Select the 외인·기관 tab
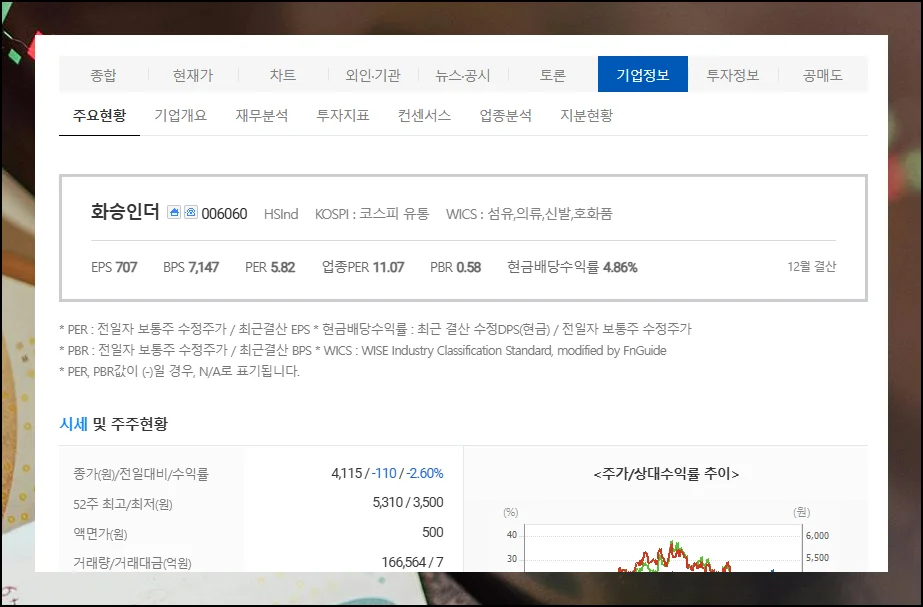The image size is (923, 607). tap(373, 73)
